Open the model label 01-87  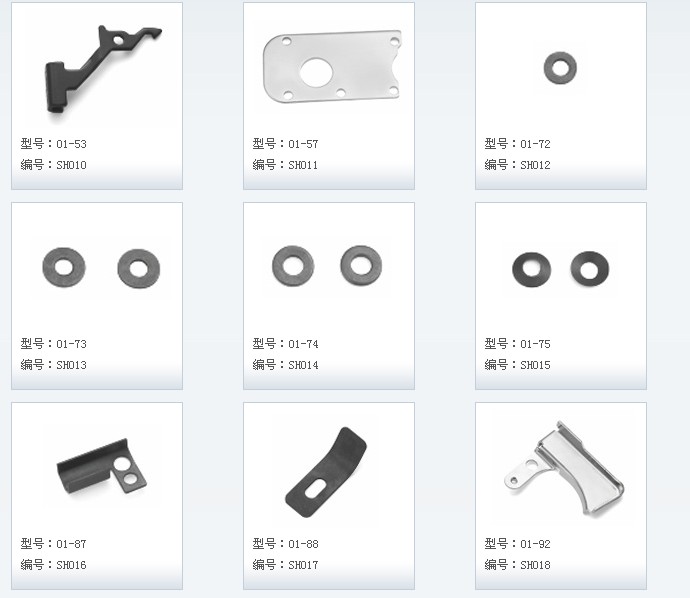(x=53, y=544)
